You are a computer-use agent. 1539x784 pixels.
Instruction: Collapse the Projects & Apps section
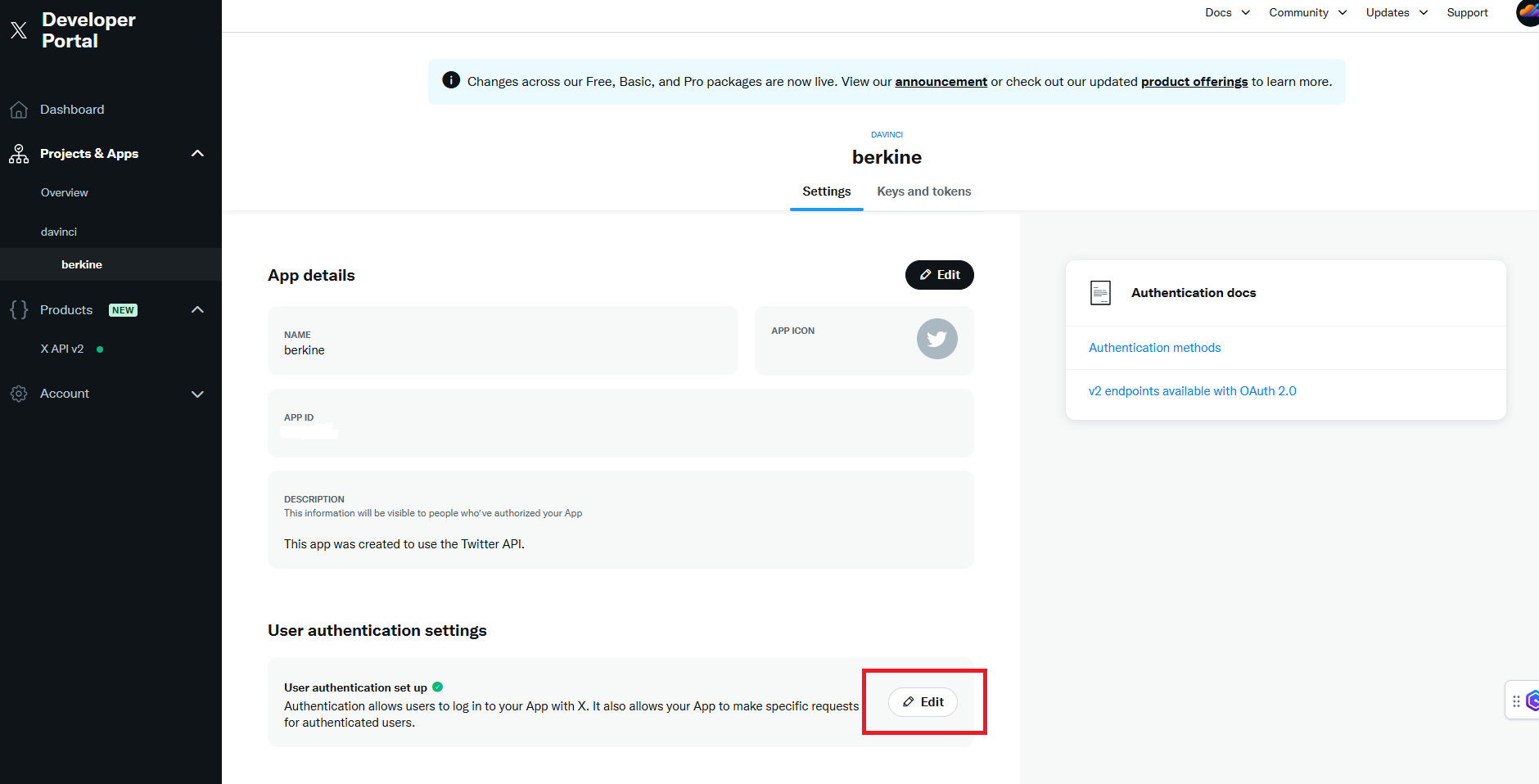tap(197, 154)
